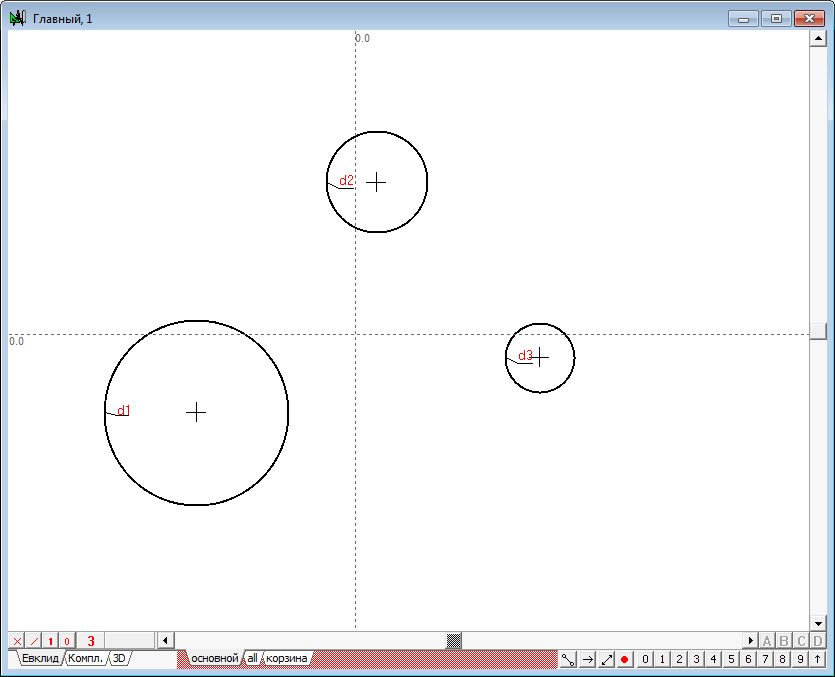
Task: Click the horizontal scrollbar thumb
Action: point(454,641)
